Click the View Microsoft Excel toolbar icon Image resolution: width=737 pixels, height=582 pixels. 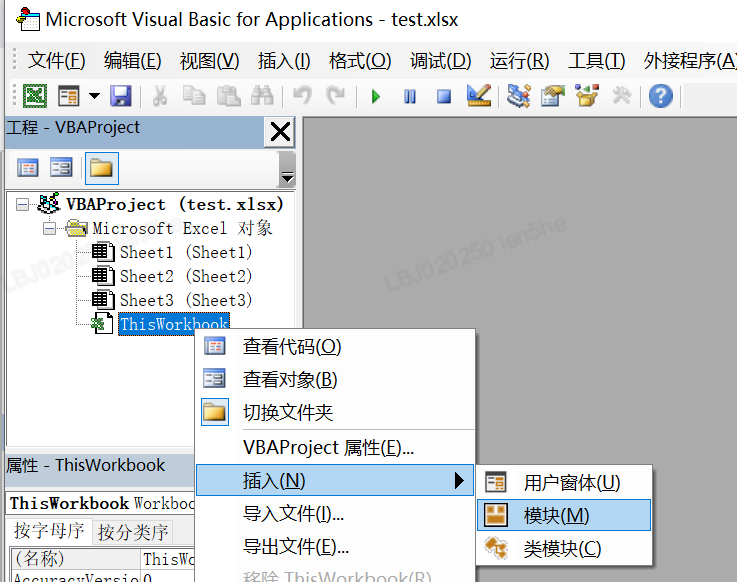pyautogui.click(x=35, y=96)
